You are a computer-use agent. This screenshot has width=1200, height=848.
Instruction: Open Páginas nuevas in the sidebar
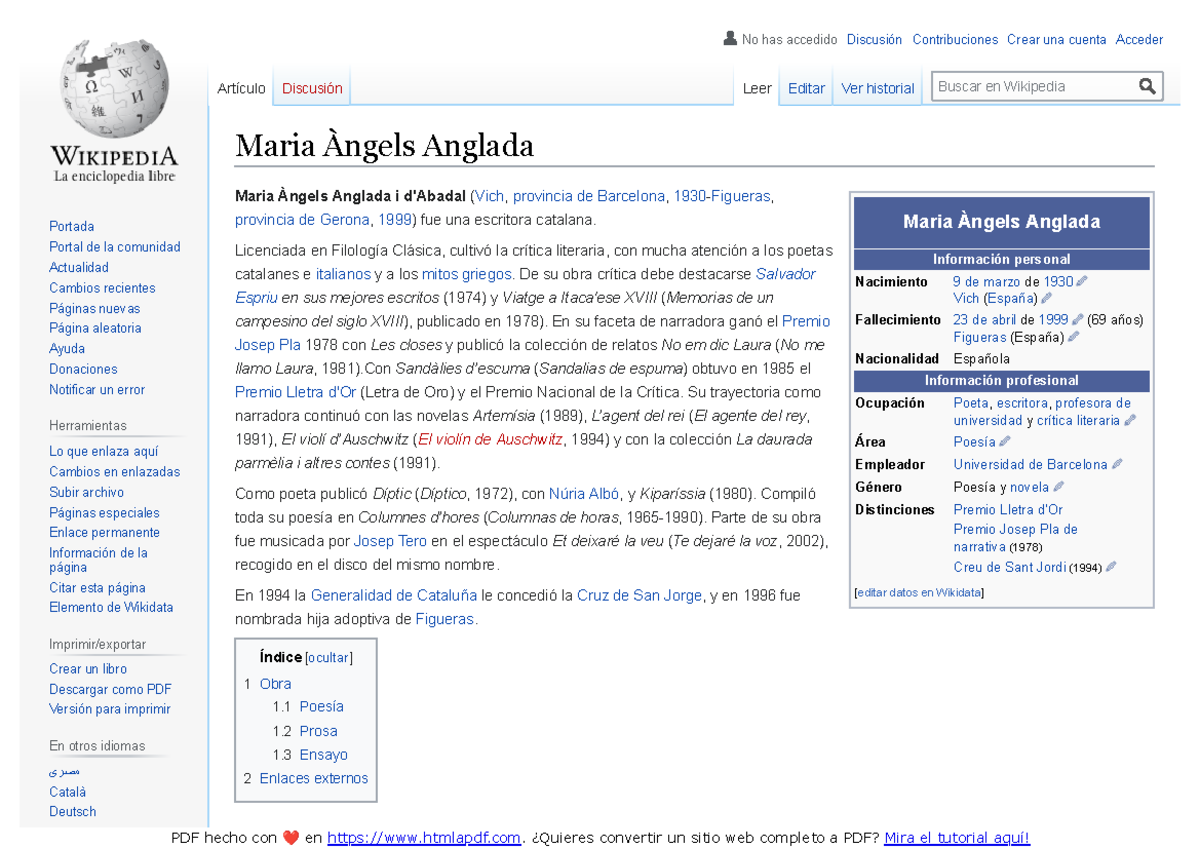tap(95, 309)
